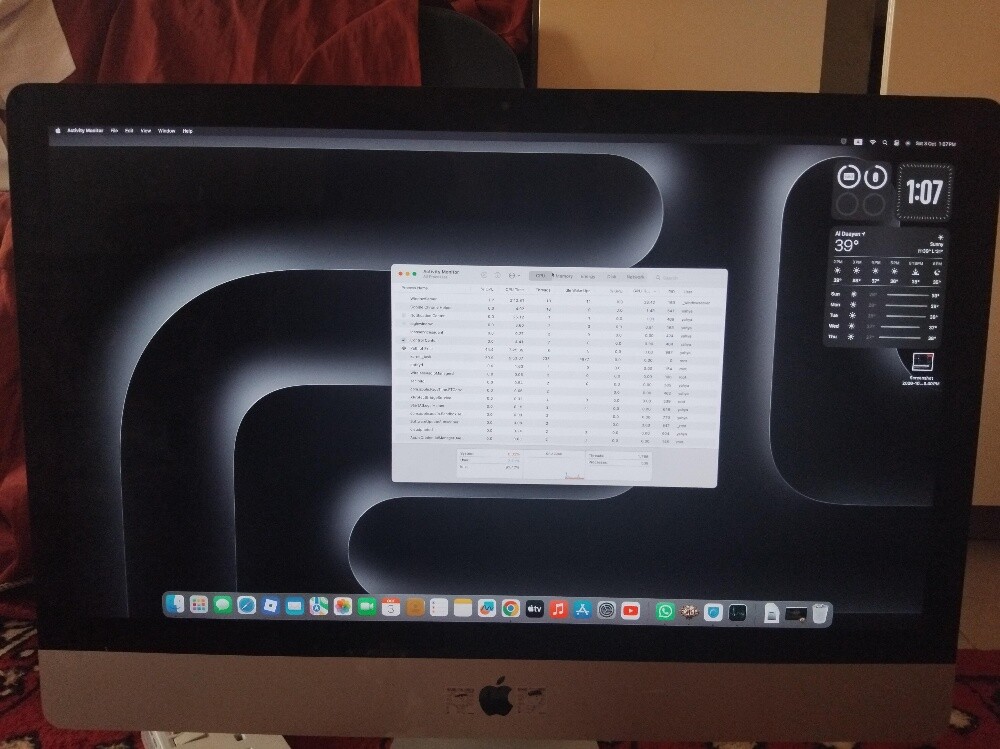
Task: Switch to the Memory tab
Action: tap(564, 277)
